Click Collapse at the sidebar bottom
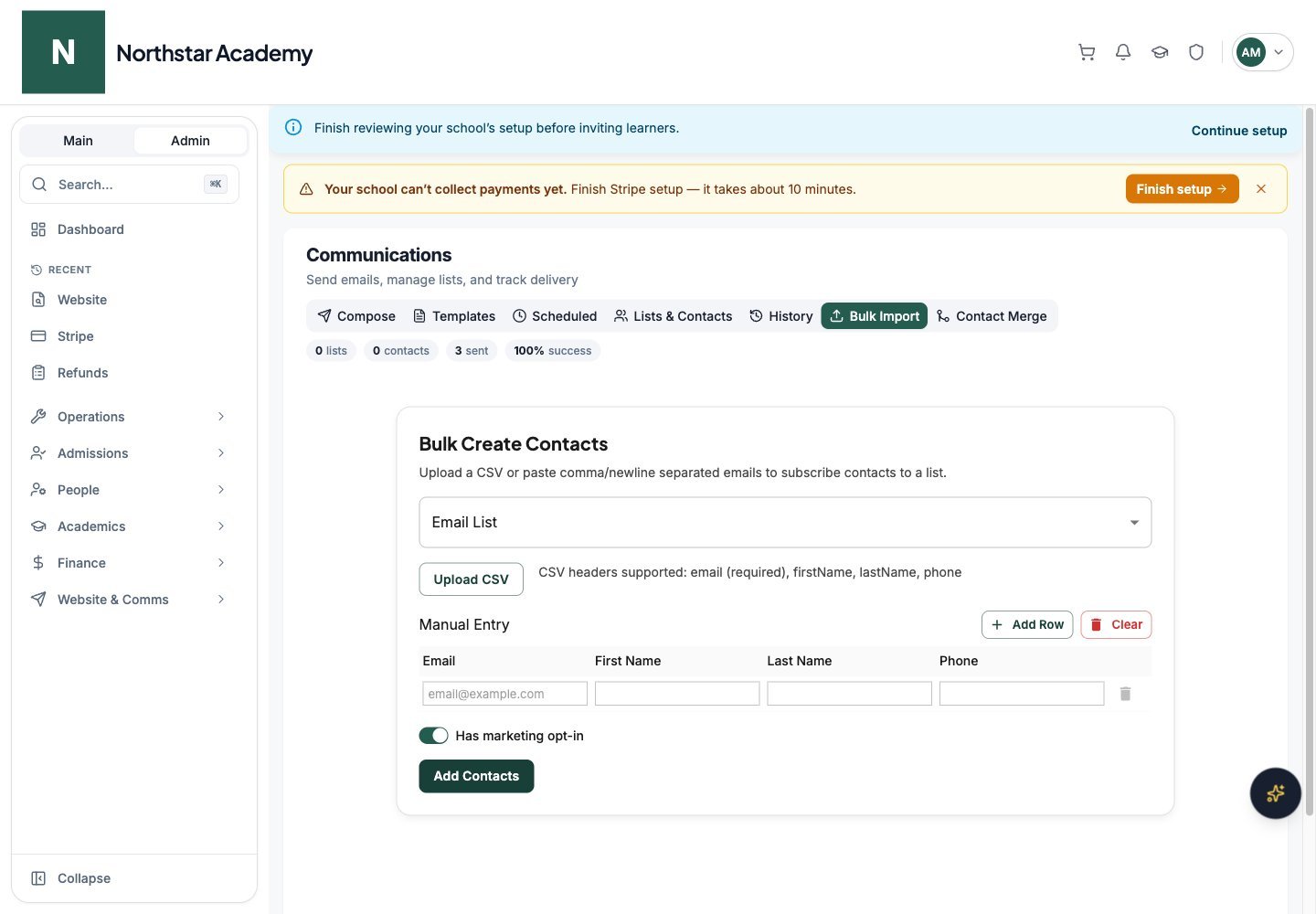The height and width of the screenshot is (914, 1316). (x=84, y=878)
